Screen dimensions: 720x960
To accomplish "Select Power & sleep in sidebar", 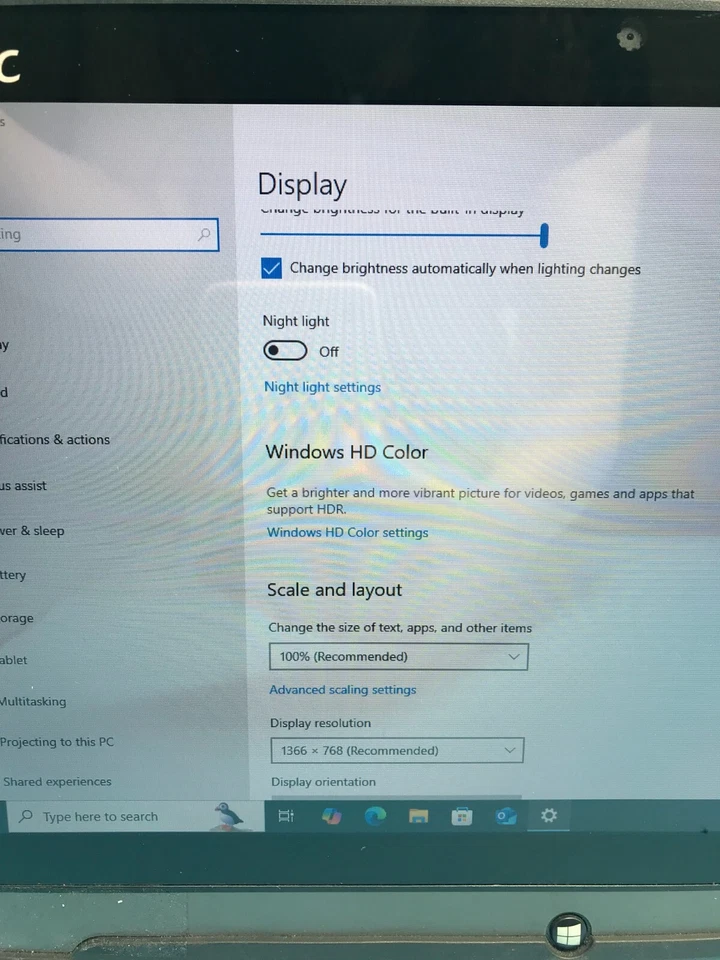I will [32, 531].
